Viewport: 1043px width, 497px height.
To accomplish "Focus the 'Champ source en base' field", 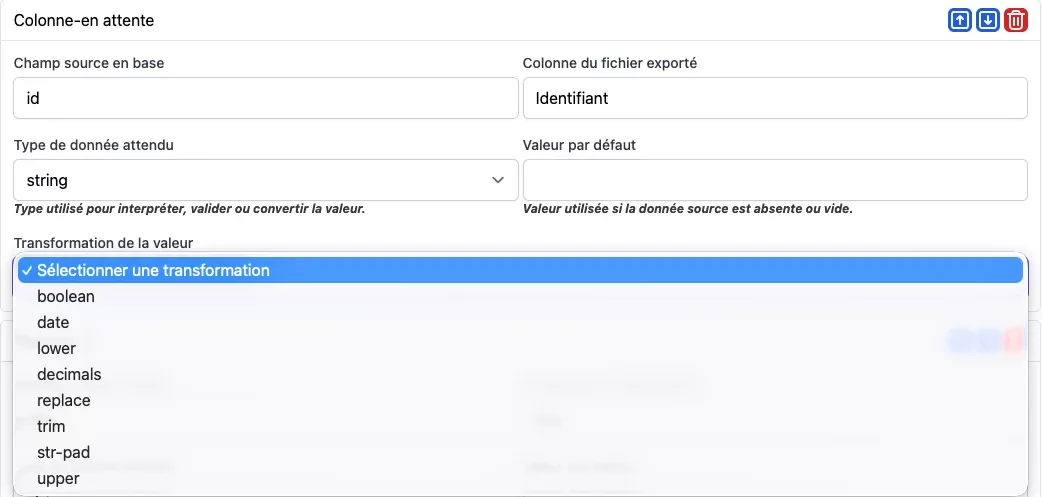I will click(265, 99).
